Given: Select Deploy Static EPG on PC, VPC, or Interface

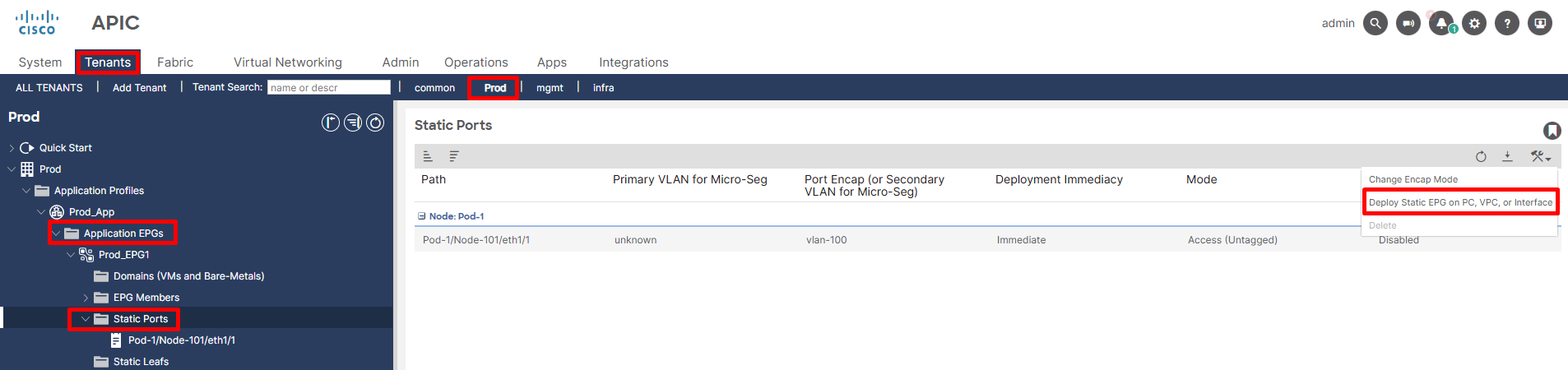Looking at the screenshot, I should point(1460,202).
